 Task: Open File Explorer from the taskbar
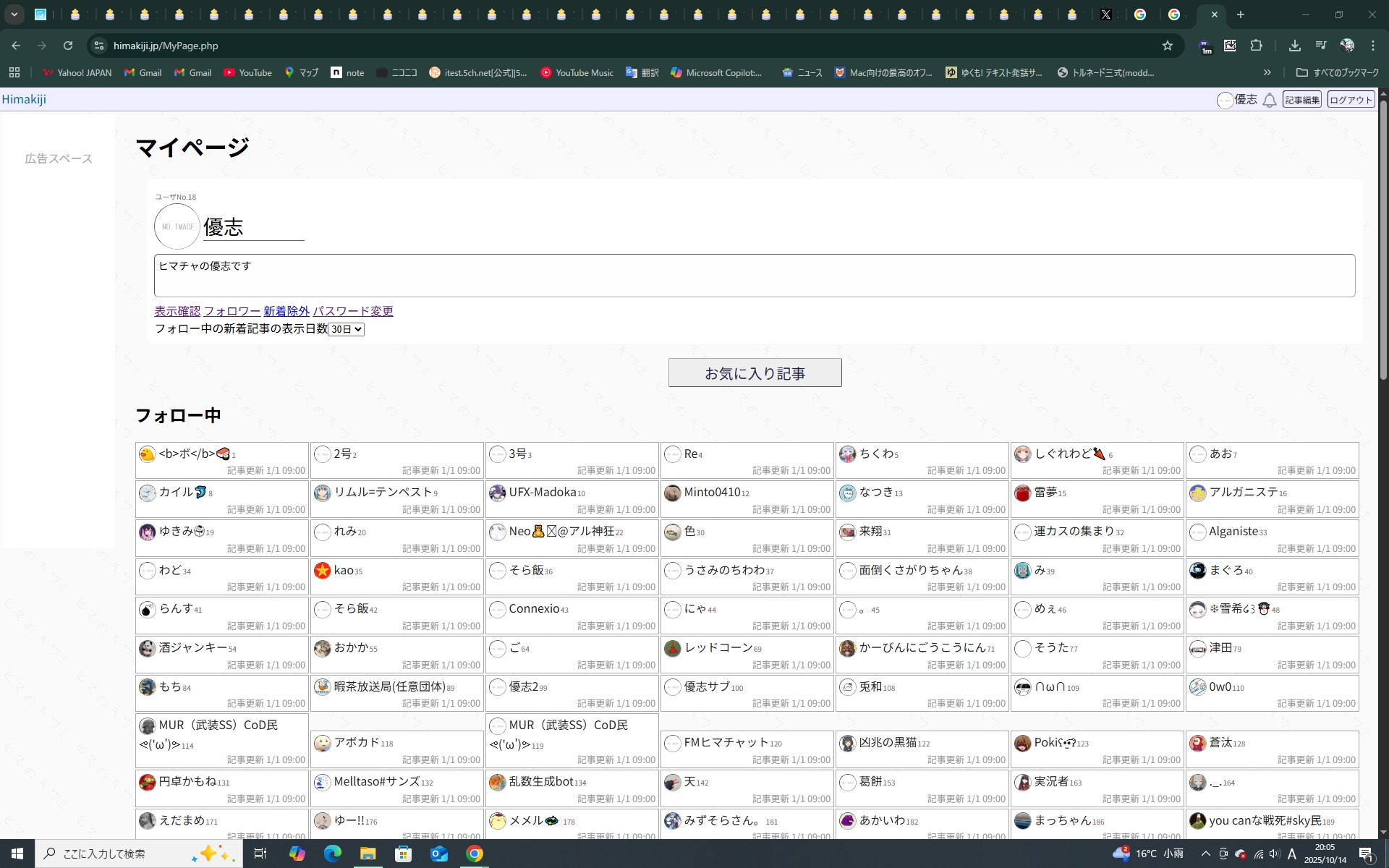pos(368,854)
